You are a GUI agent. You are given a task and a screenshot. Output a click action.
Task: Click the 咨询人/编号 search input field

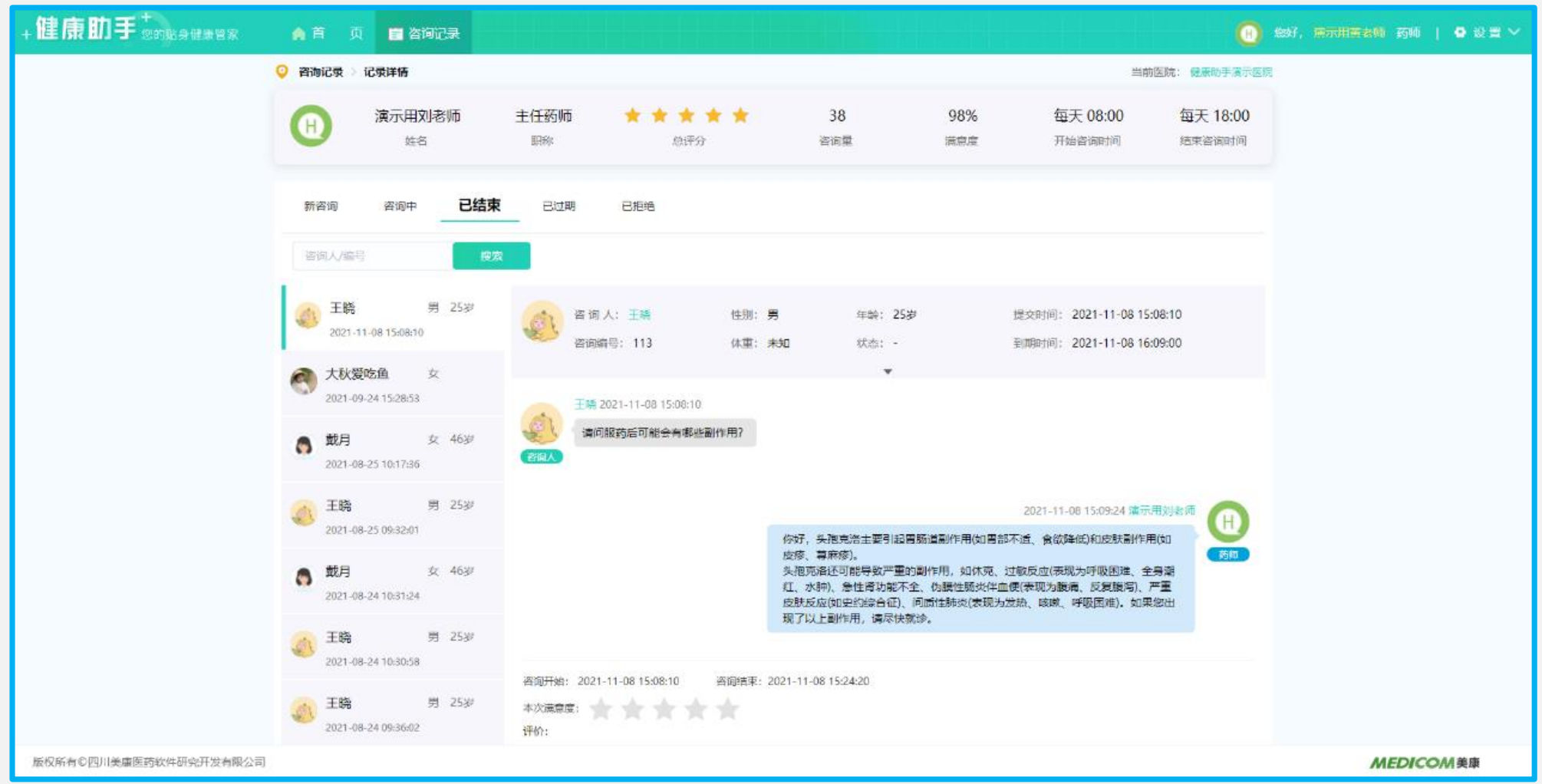point(371,256)
